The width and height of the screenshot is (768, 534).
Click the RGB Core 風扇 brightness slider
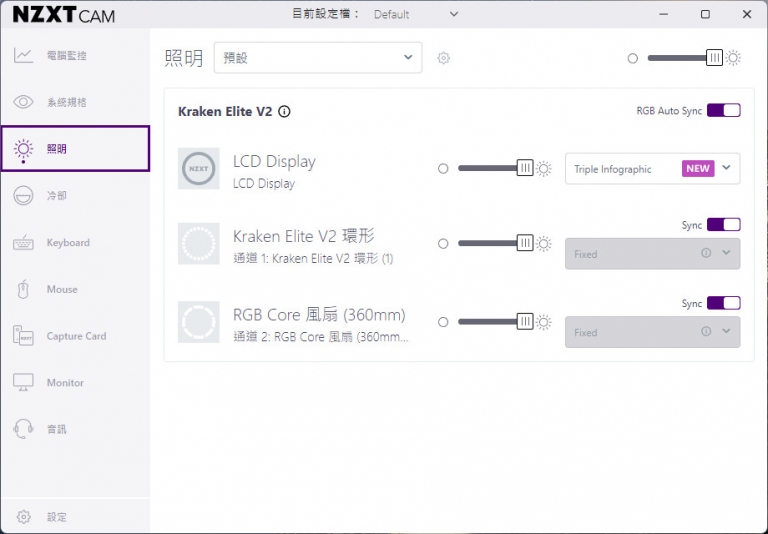pyautogui.click(x=496, y=322)
